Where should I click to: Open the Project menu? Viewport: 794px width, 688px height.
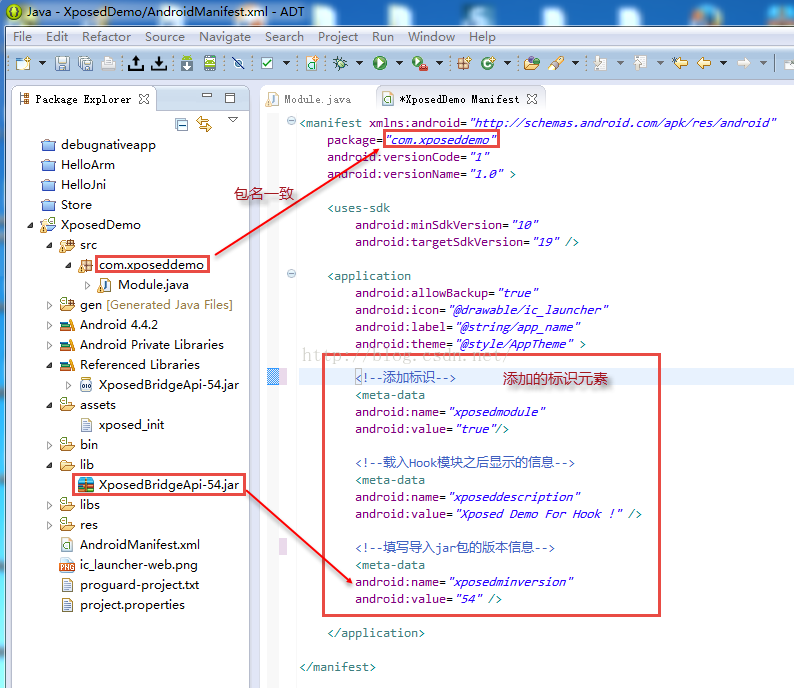click(x=338, y=37)
